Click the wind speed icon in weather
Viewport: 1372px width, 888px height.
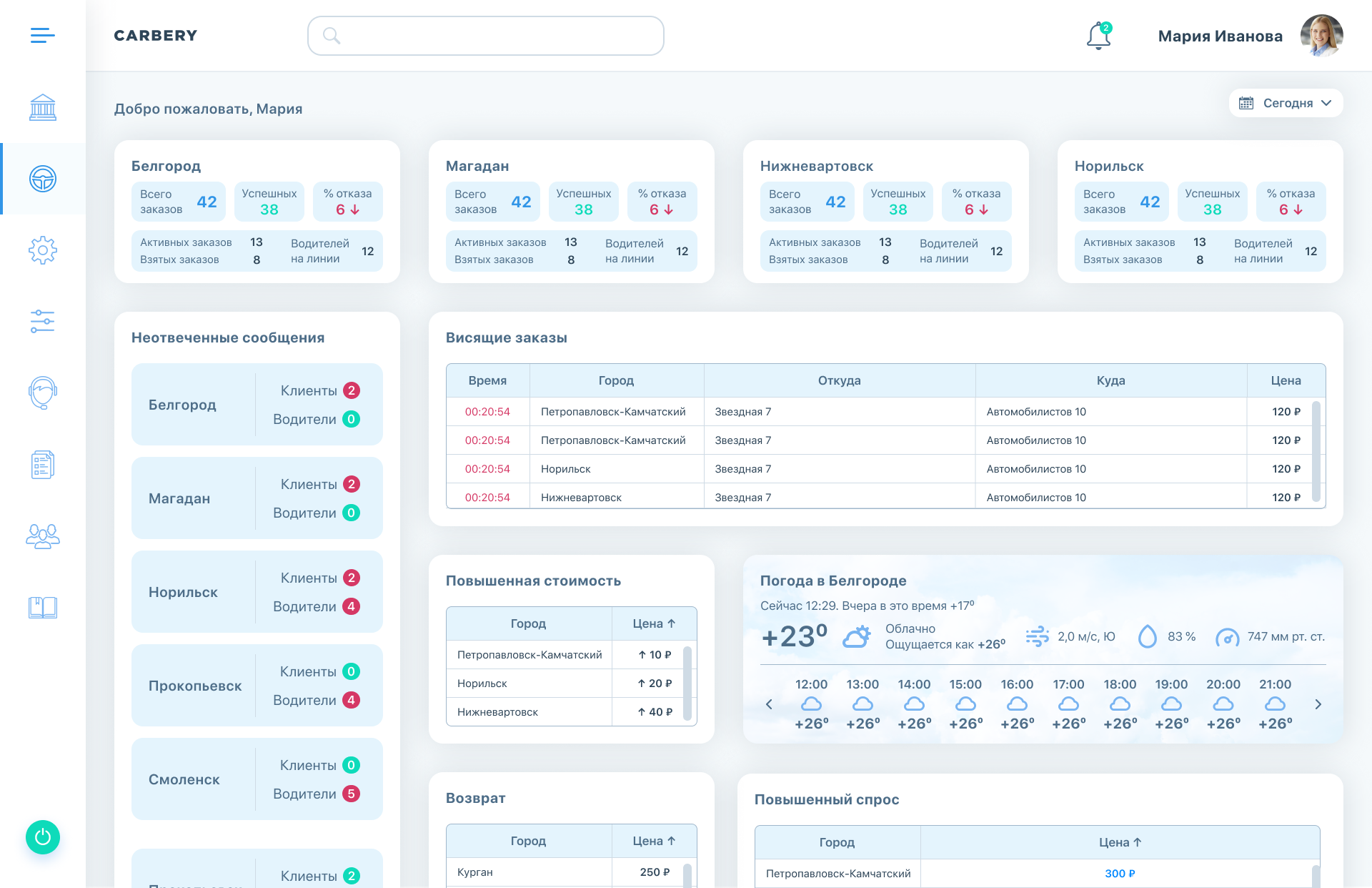click(1037, 636)
